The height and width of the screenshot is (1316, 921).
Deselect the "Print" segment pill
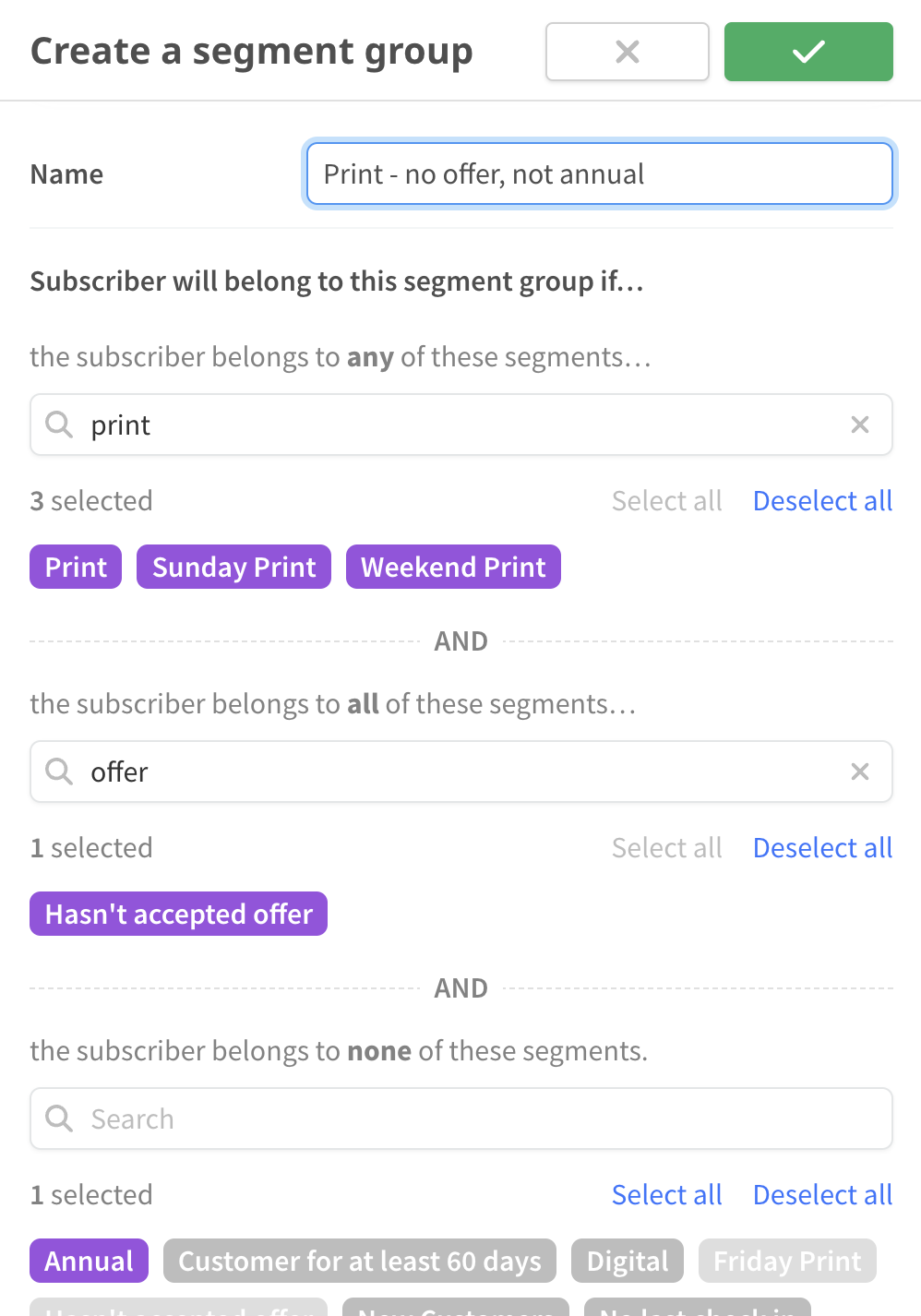75,567
